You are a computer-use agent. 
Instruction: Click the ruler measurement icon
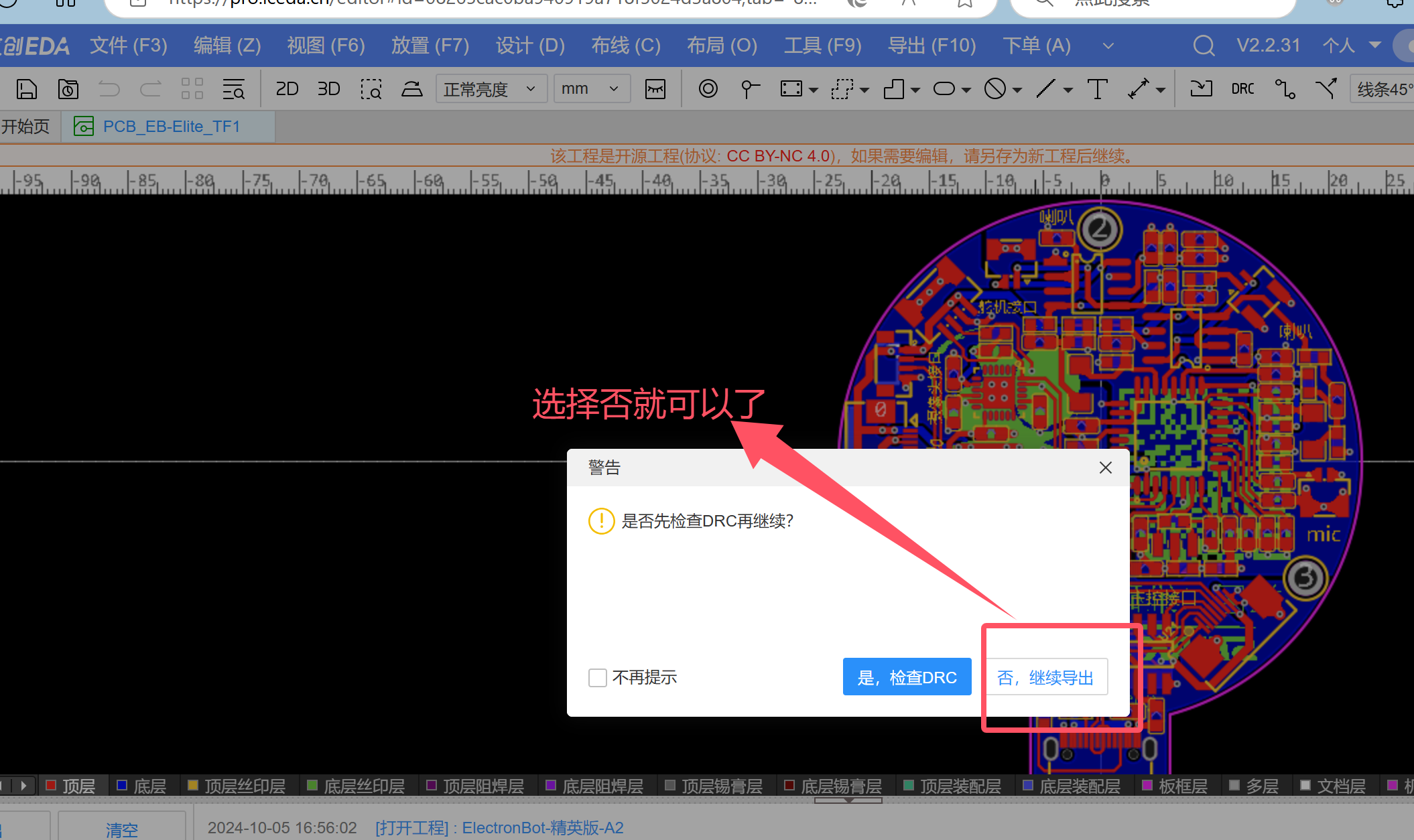(x=655, y=89)
